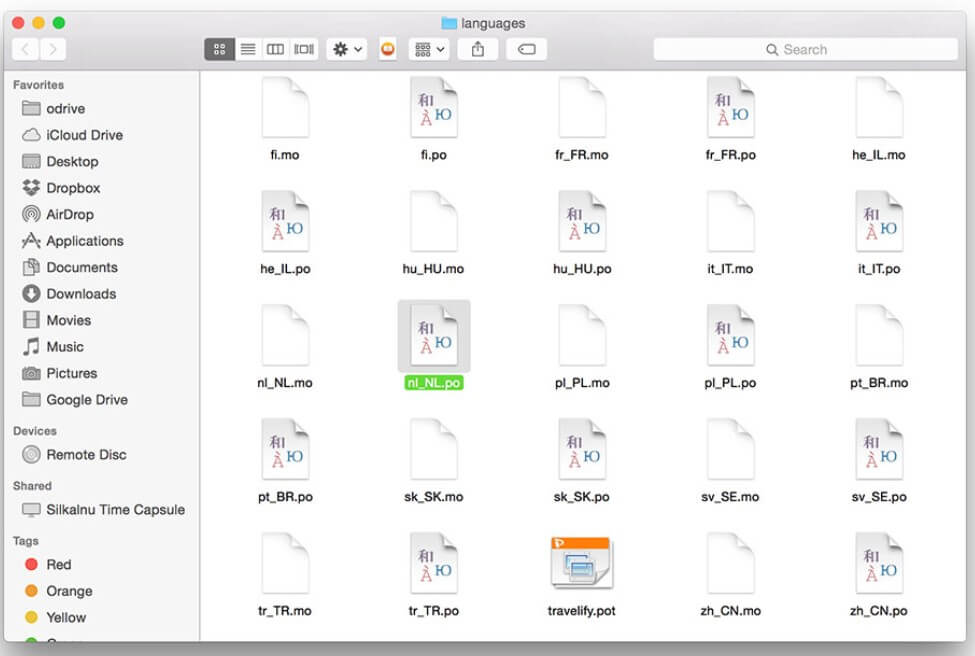The height and width of the screenshot is (656, 975).
Task: Switch to column view
Action: coord(275,49)
